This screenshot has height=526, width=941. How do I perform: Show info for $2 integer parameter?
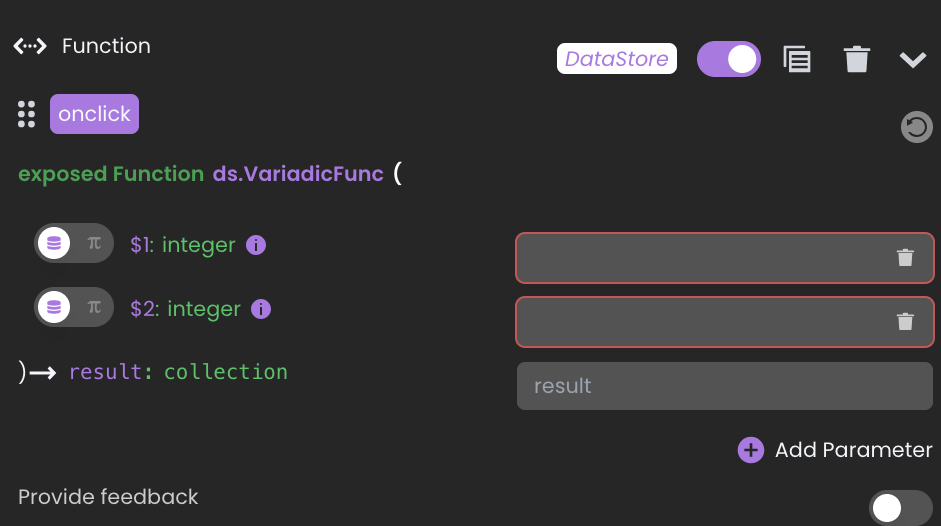[260, 309]
